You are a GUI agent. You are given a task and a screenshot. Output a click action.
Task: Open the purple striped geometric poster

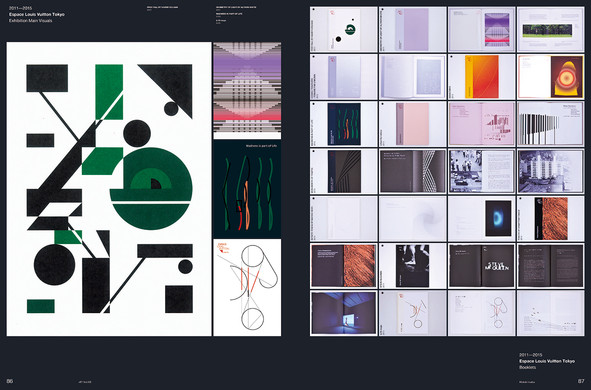pos(247,90)
